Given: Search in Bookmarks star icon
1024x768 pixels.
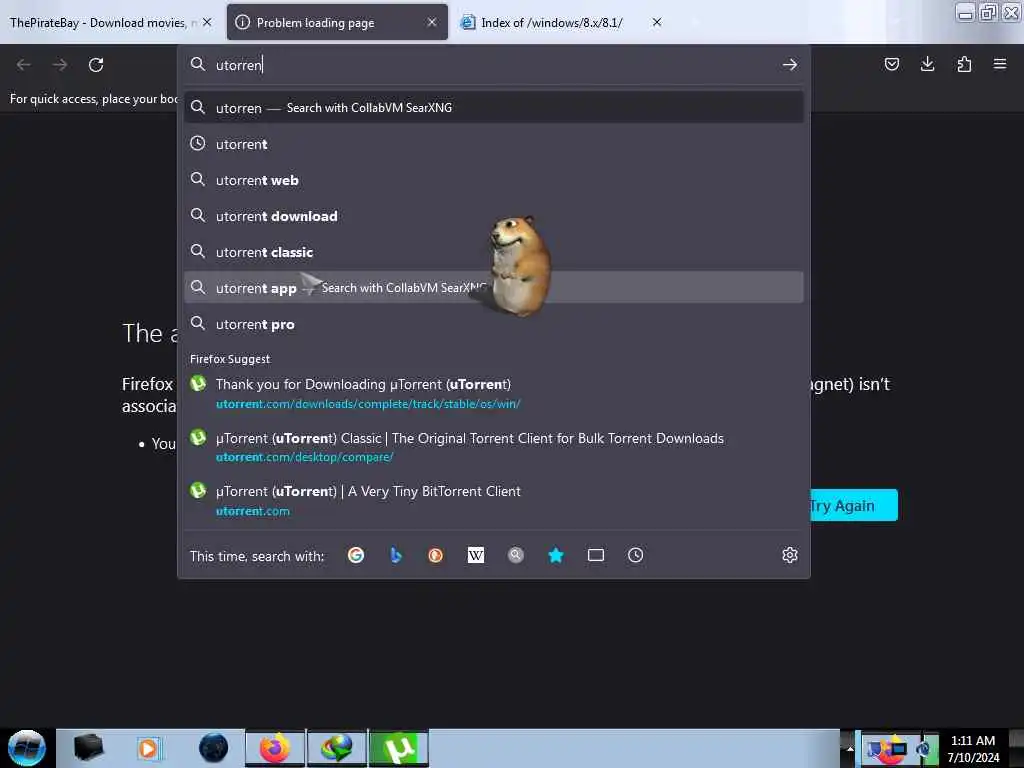Looking at the screenshot, I should (556, 555).
